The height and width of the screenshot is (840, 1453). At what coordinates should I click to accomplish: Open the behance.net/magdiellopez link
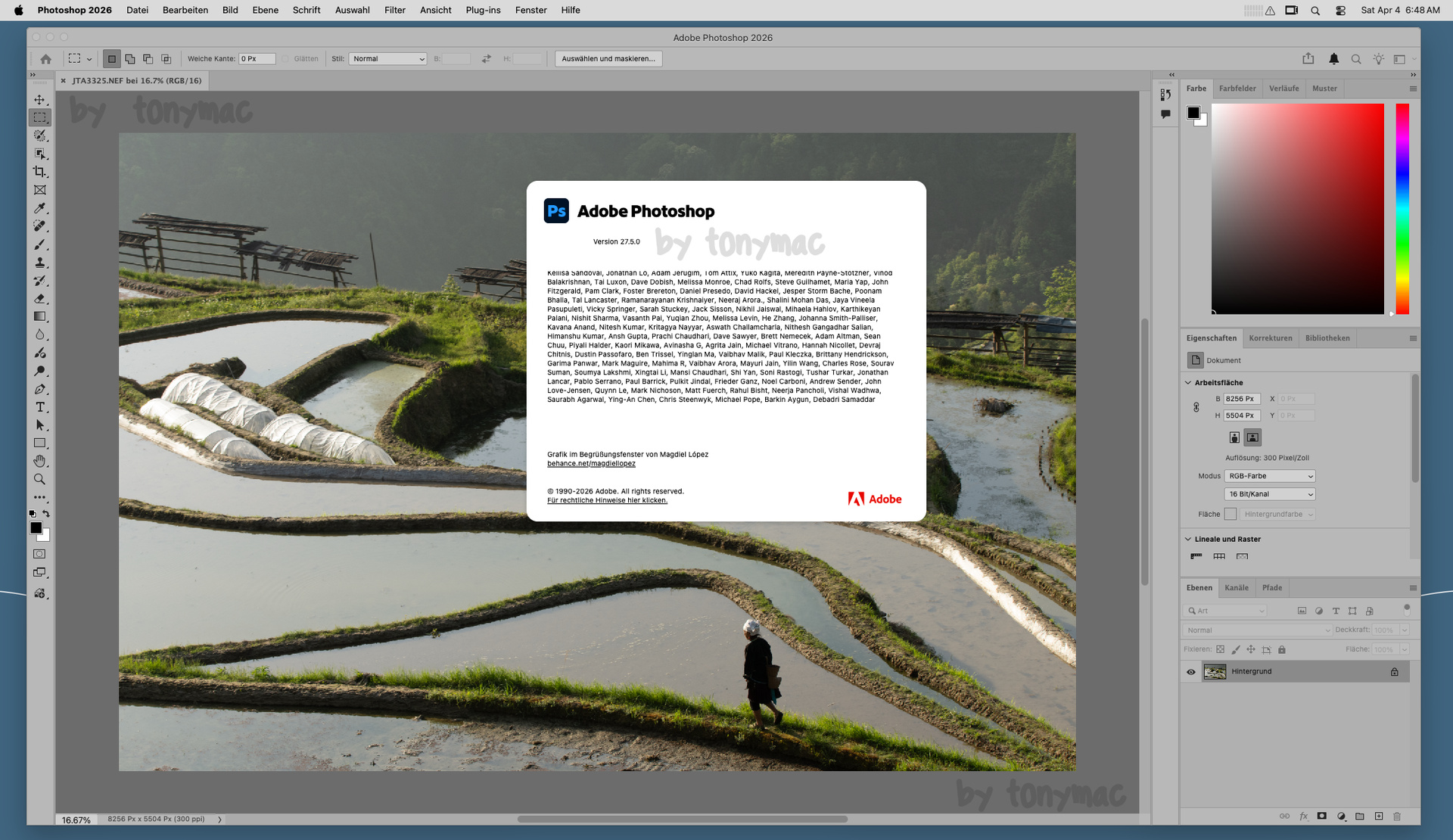(x=591, y=464)
